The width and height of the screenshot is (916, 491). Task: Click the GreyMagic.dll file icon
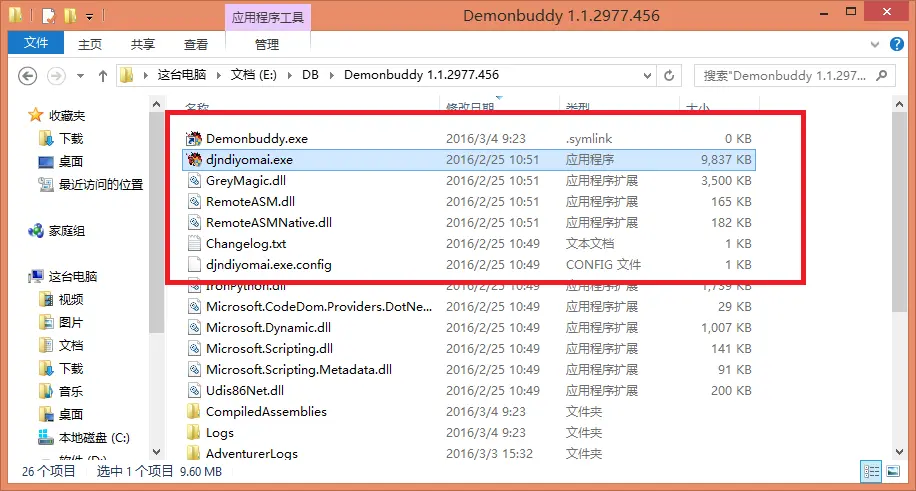[x=195, y=181]
